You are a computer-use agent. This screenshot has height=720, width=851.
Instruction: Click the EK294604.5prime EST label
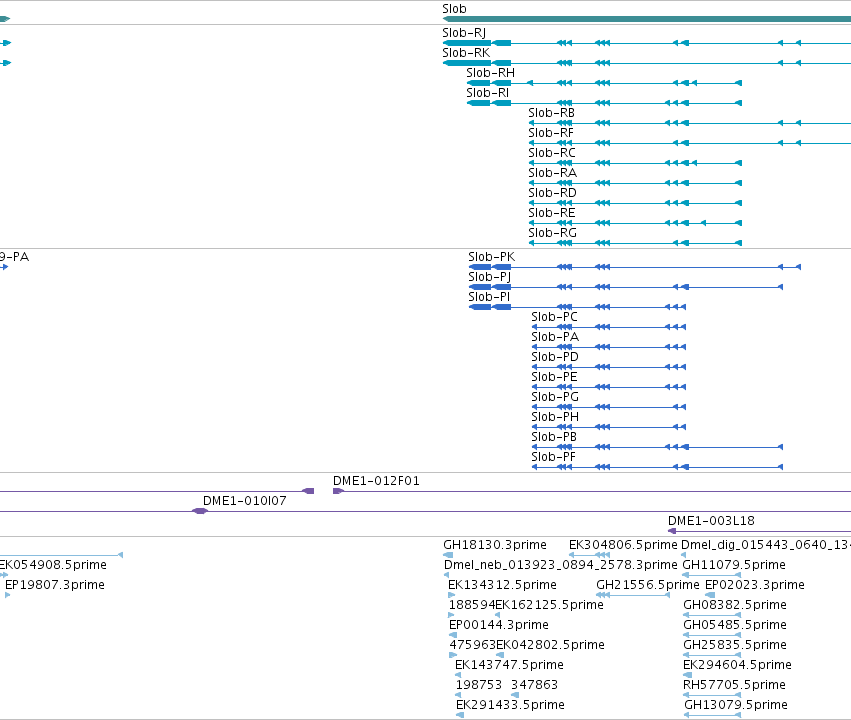737,665
